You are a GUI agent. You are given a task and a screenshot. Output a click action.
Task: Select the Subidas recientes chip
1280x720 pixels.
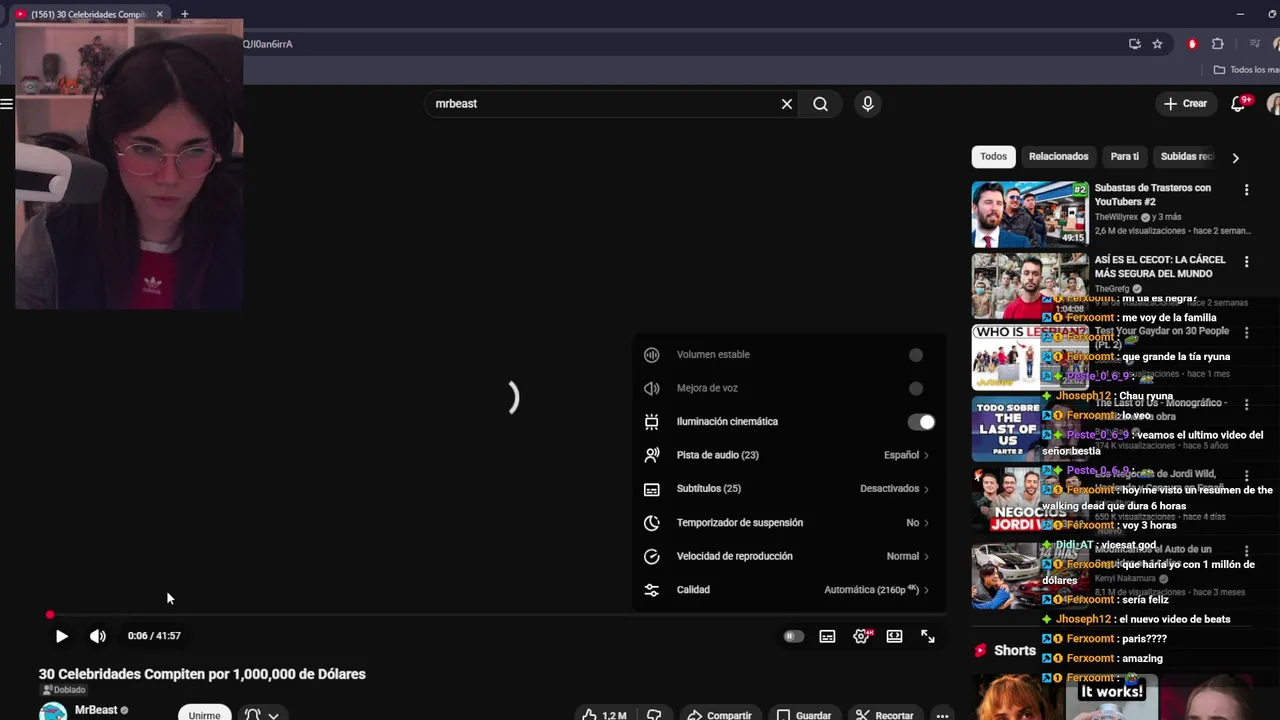(1186, 157)
